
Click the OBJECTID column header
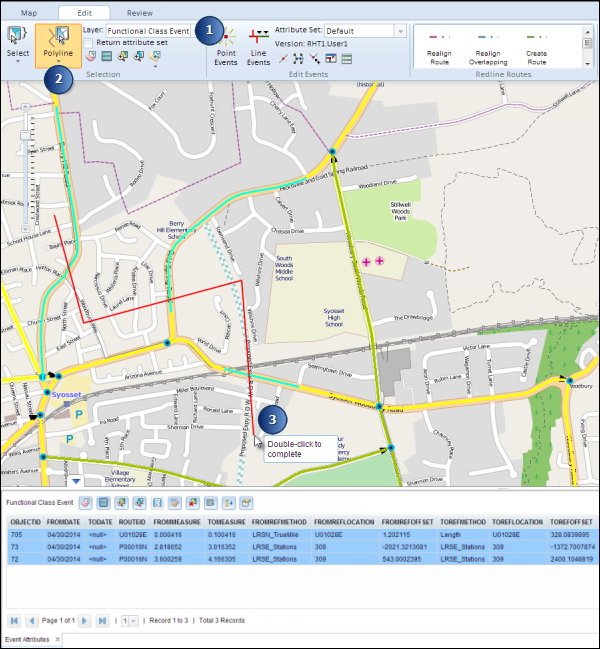[x=26, y=521]
